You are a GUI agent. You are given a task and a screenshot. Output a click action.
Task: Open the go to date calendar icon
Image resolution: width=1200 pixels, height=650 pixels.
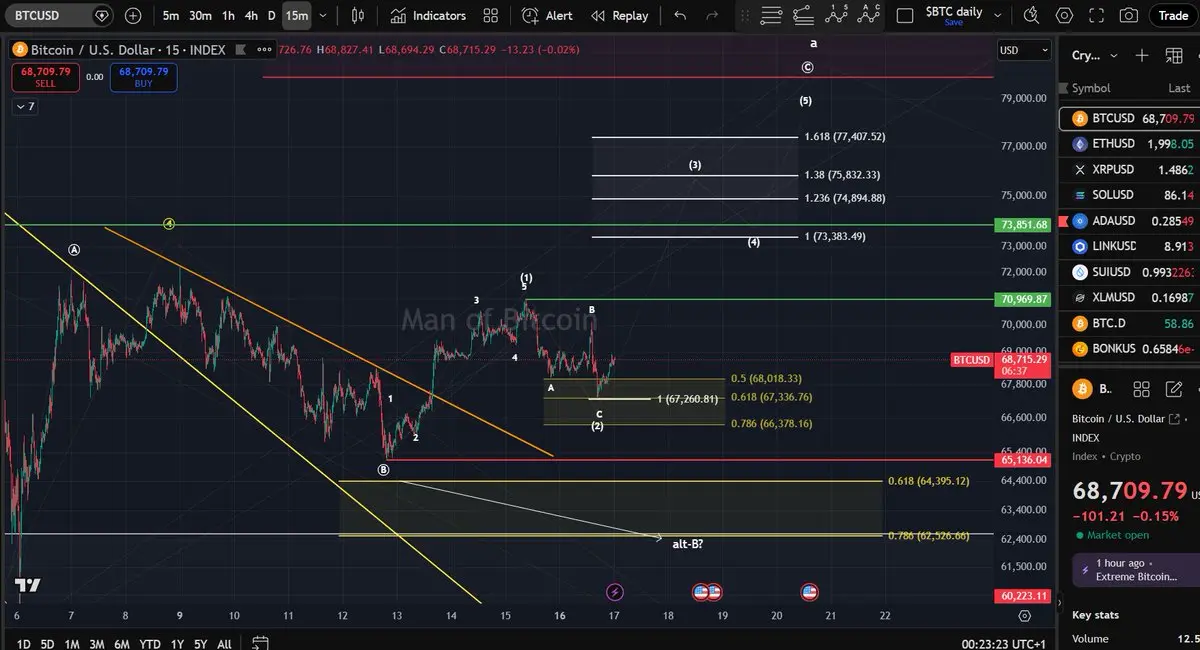click(x=260, y=643)
